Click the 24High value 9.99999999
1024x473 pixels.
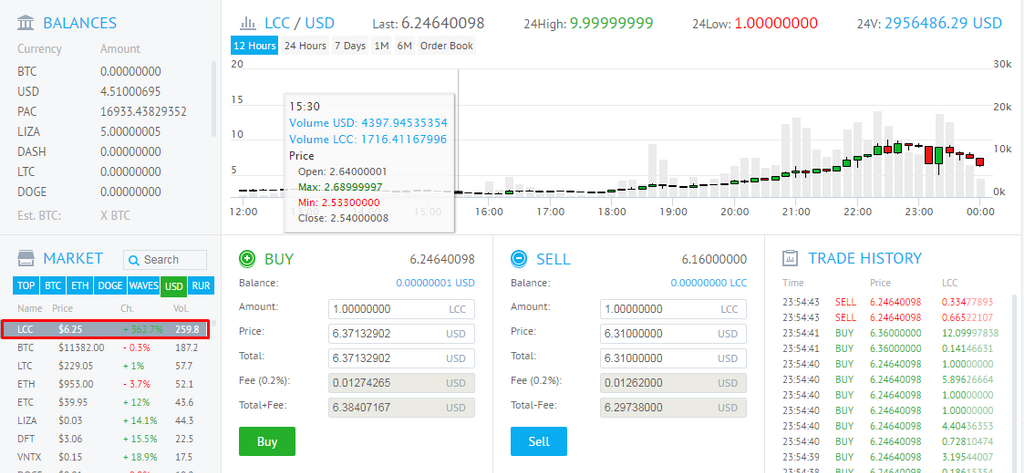[x=610, y=24]
